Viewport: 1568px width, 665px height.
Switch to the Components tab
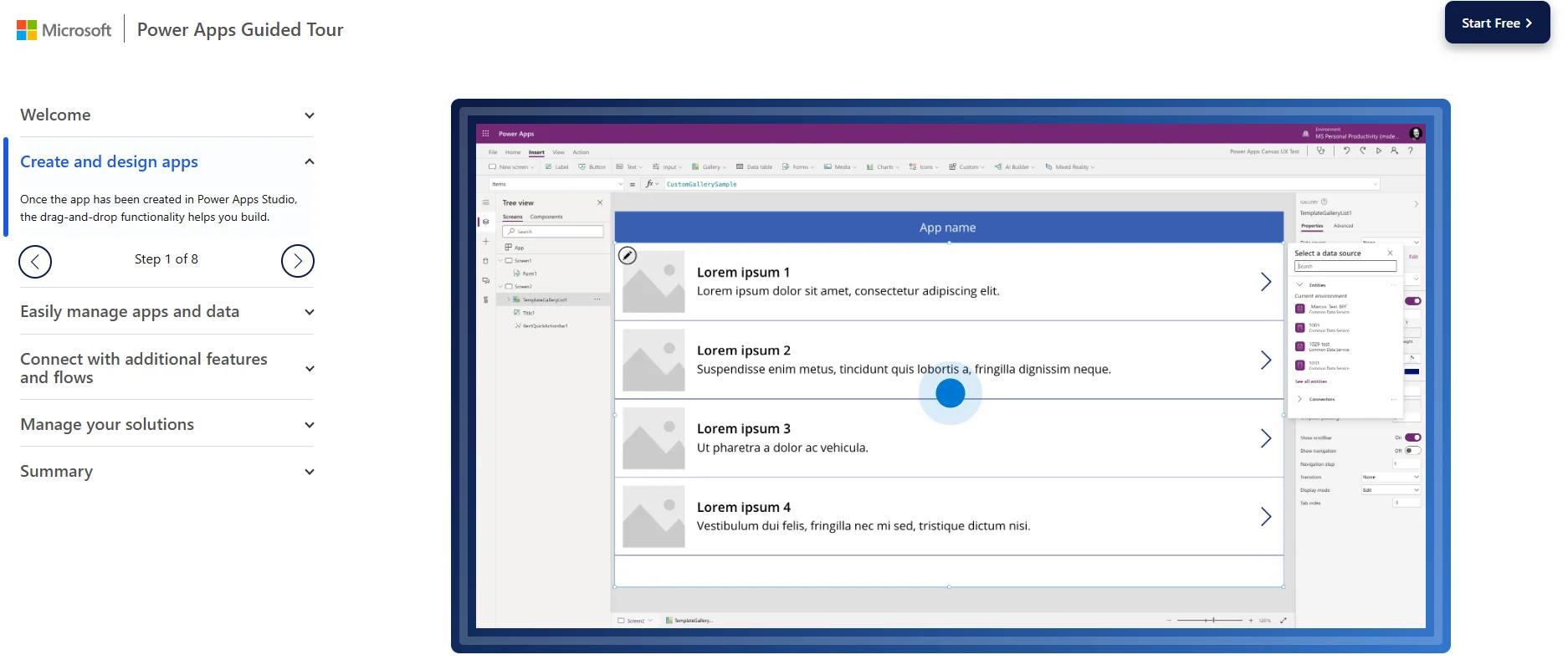click(546, 217)
